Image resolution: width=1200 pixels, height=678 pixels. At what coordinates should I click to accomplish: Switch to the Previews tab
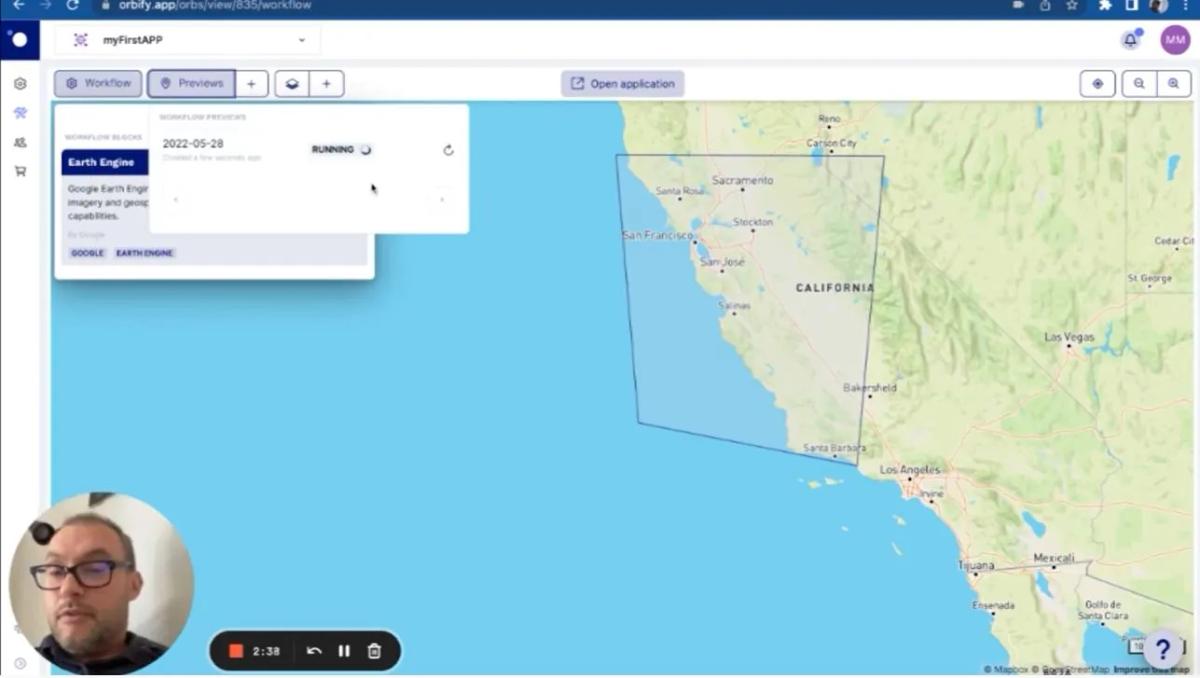click(191, 84)
